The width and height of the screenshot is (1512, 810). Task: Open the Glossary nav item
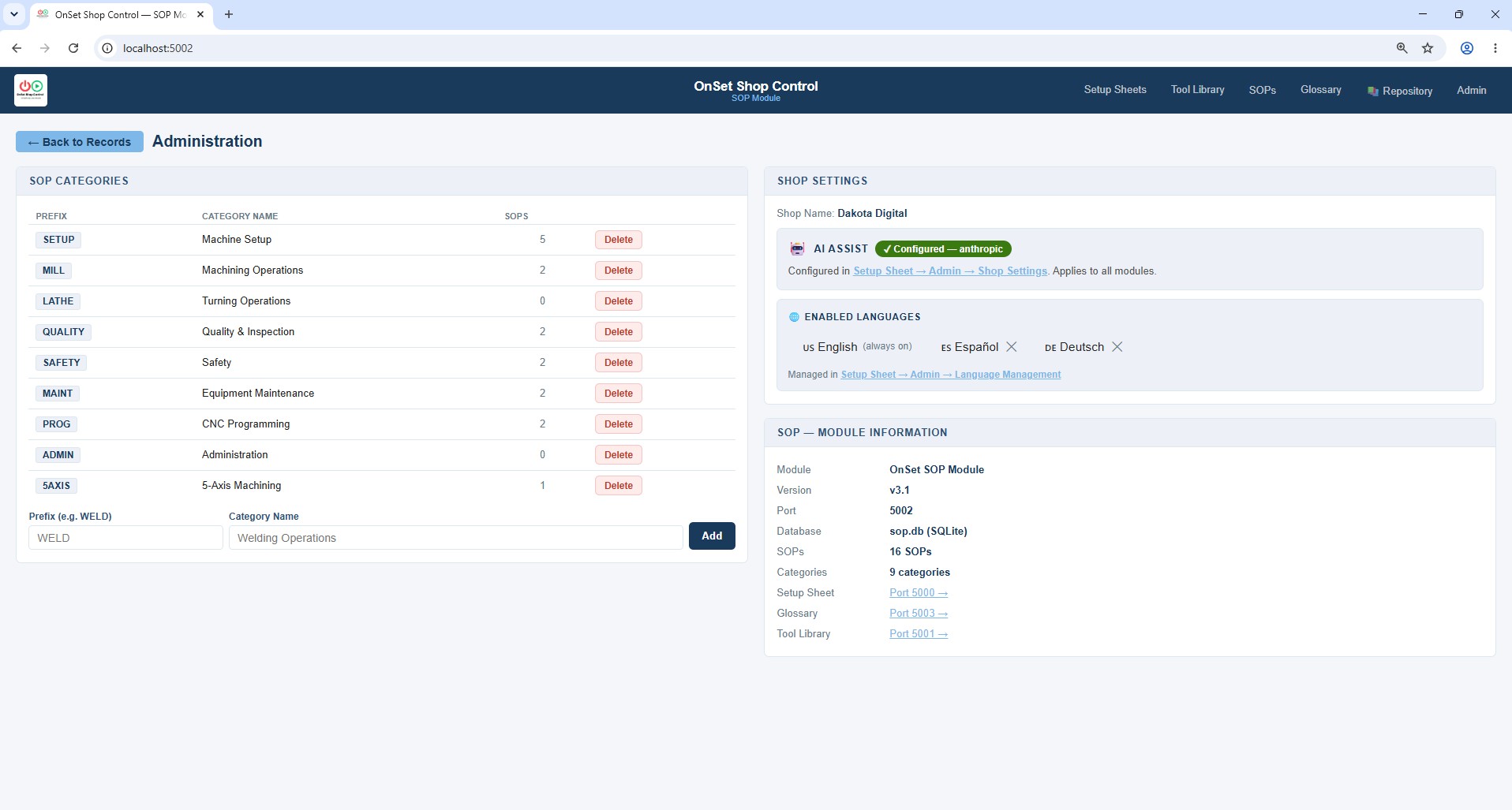(x=1320, y=90)
